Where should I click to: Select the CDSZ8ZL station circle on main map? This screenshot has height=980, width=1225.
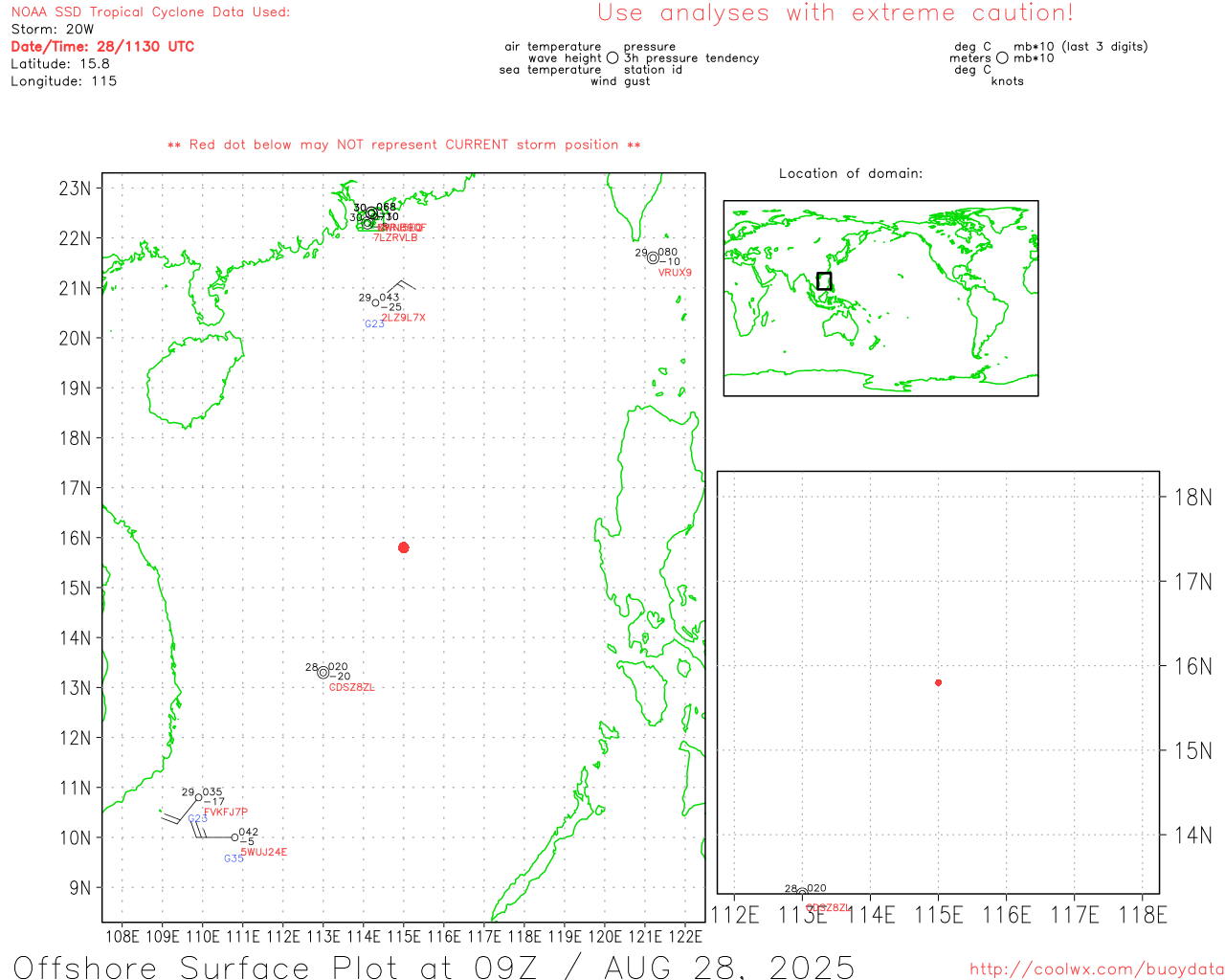click(323, 672)
